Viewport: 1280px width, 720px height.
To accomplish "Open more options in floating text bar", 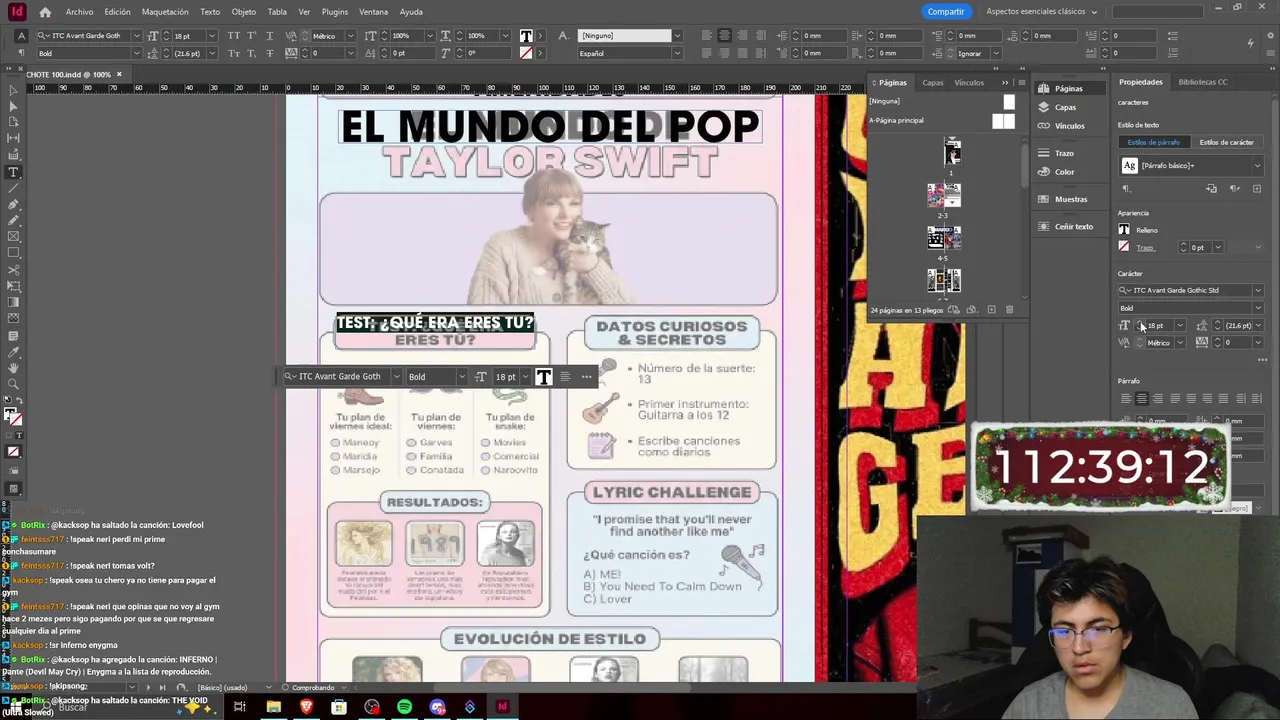I will tap(586, 377).
